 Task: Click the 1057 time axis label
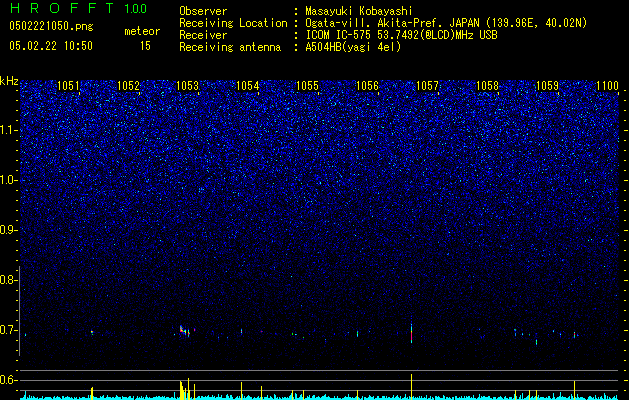(428, 85)
